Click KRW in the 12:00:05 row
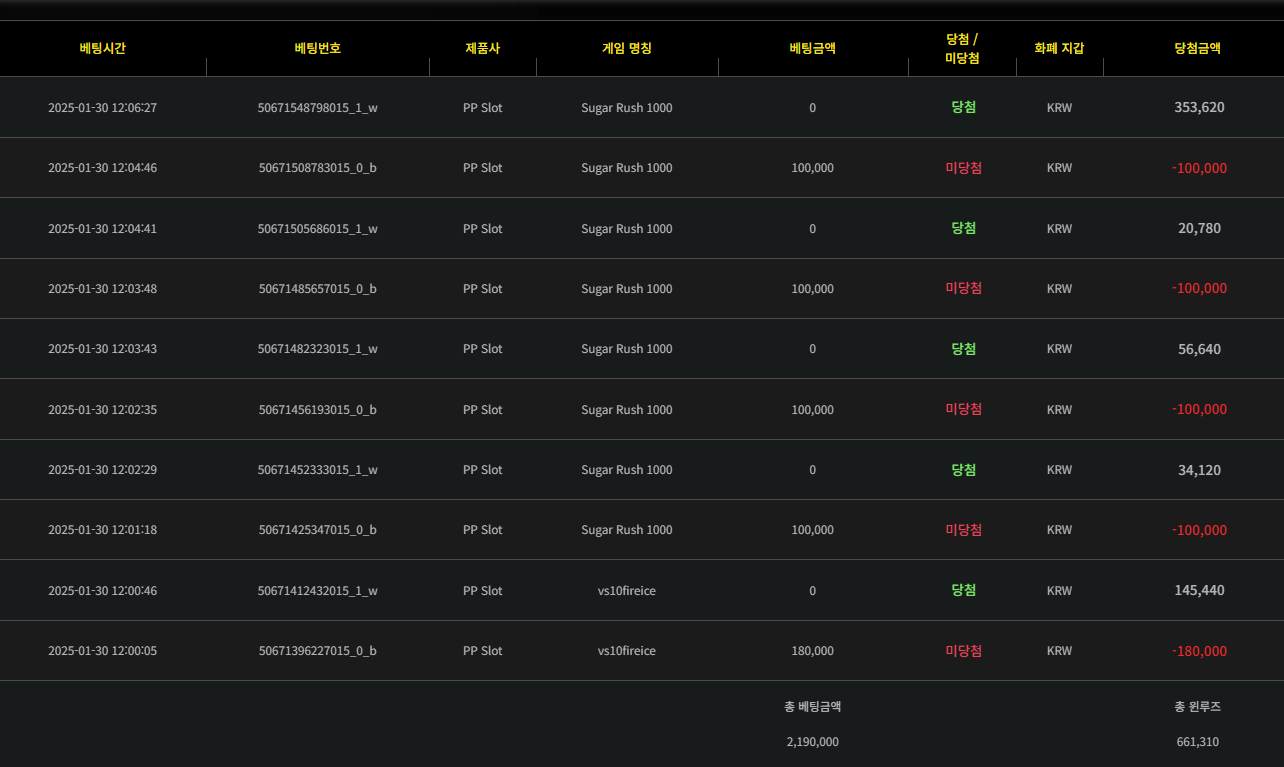 1059,651
